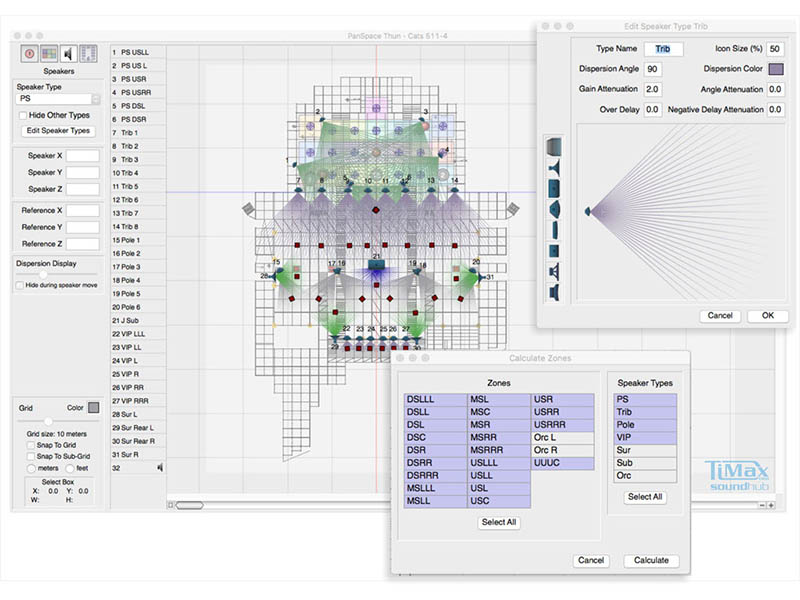
Task: Enable Hide Other Types checkbox
Action: [x=22, y=115]
